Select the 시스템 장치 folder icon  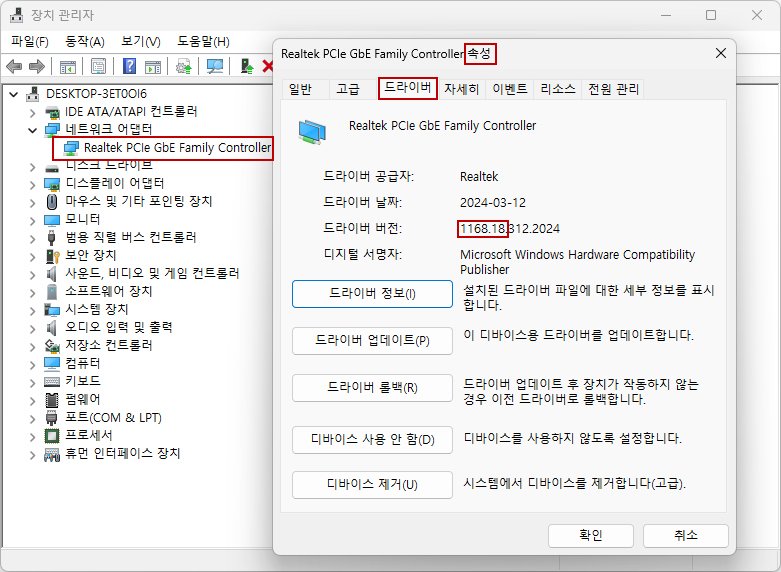tap(52, 310)
